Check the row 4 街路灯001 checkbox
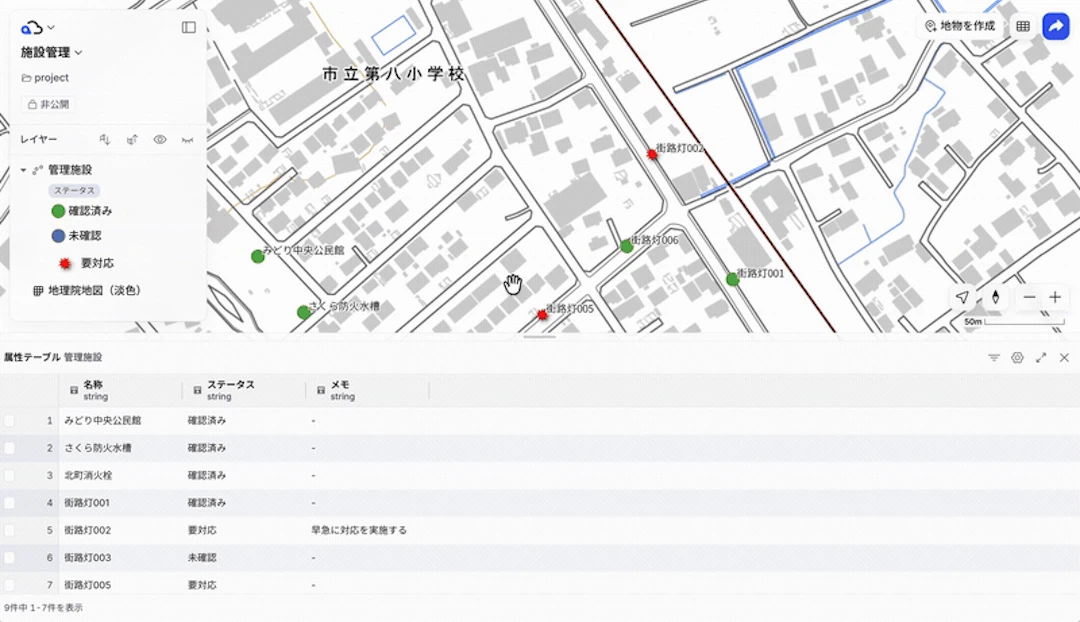 pos(9,503)
